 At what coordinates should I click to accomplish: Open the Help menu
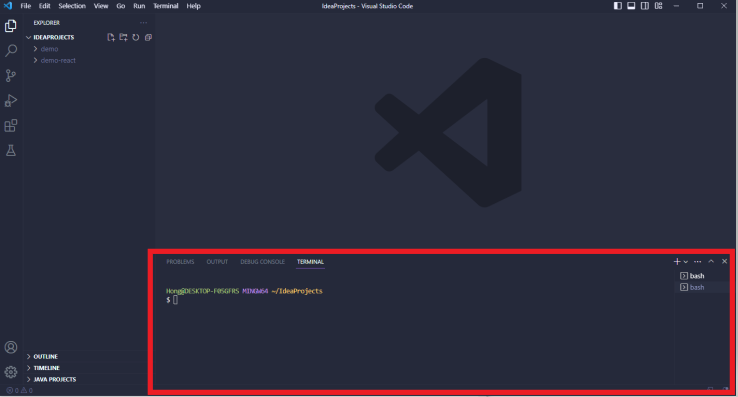coord(193,6)
